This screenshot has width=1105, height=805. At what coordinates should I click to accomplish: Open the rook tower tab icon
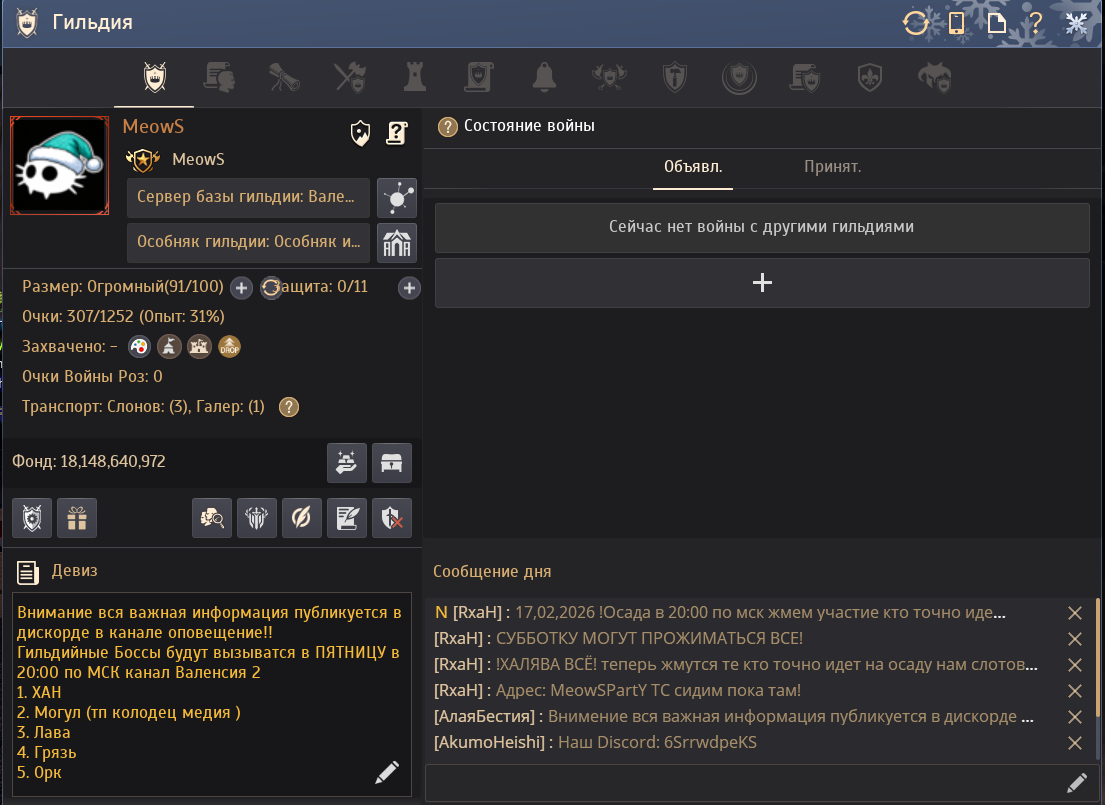point(414,77)
